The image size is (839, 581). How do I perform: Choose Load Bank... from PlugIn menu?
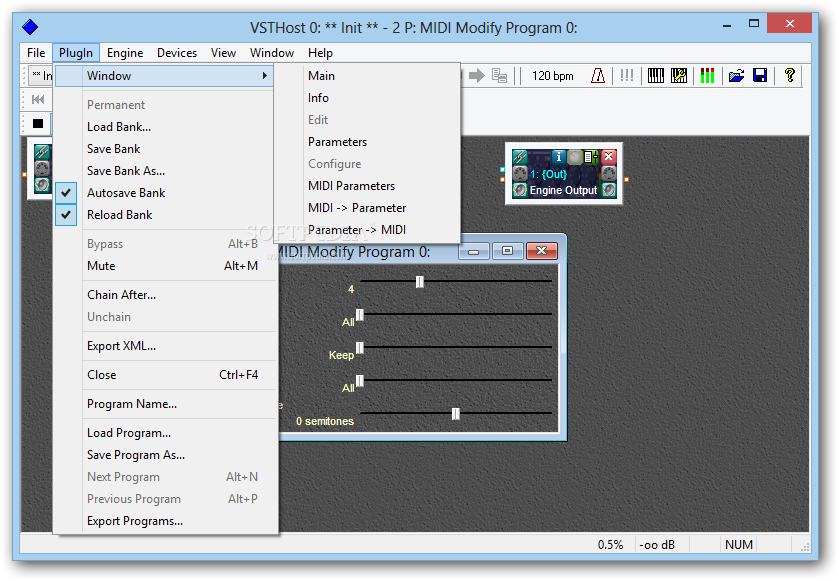pyautogui.click(x=166, y=127)
